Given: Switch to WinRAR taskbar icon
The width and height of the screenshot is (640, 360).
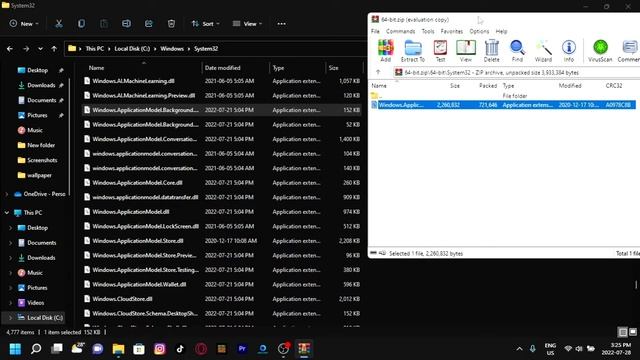Looking at the screenshot, I should point(304,349).
